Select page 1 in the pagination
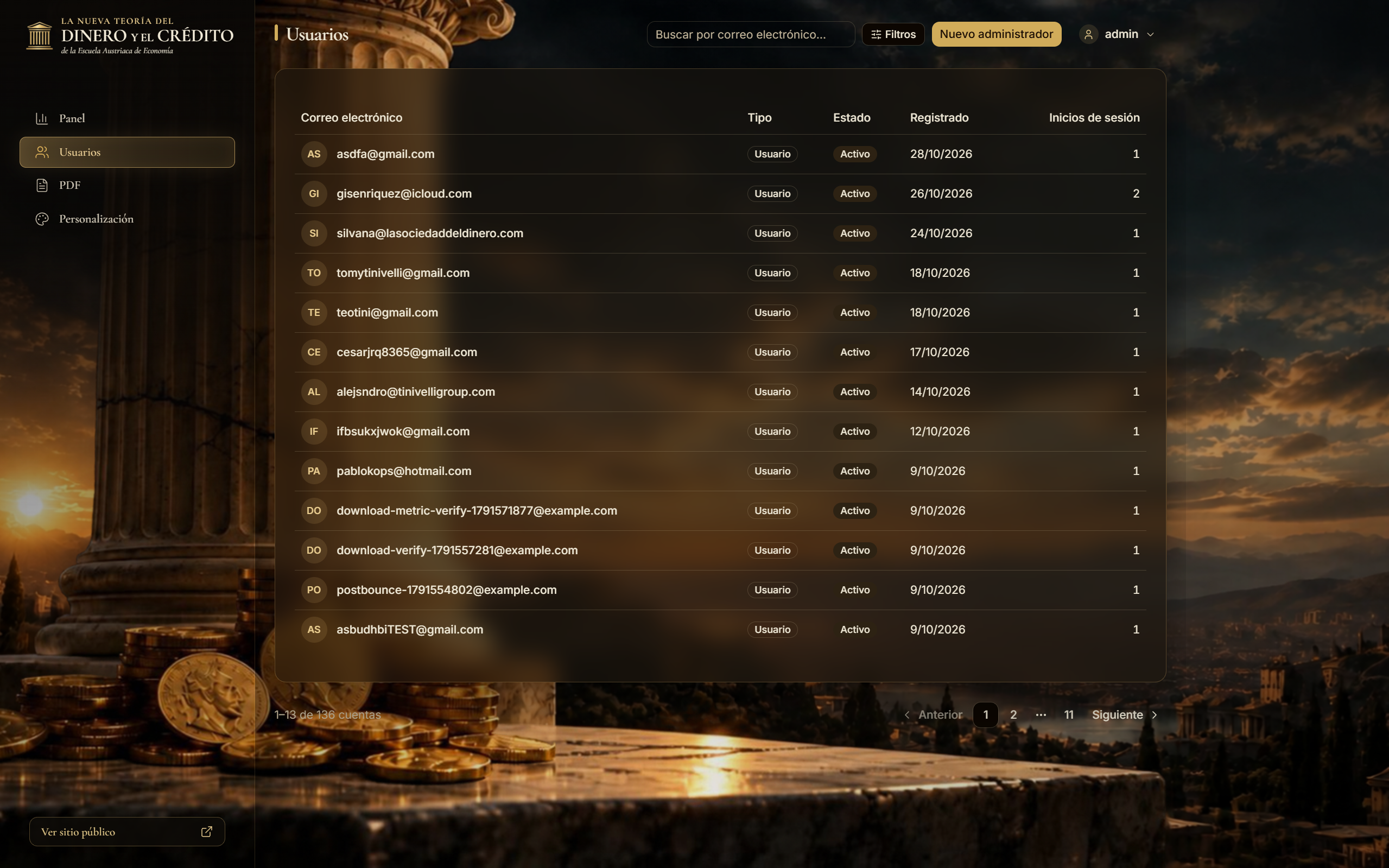Screen dimensions: 1389x868 point(986,715)
